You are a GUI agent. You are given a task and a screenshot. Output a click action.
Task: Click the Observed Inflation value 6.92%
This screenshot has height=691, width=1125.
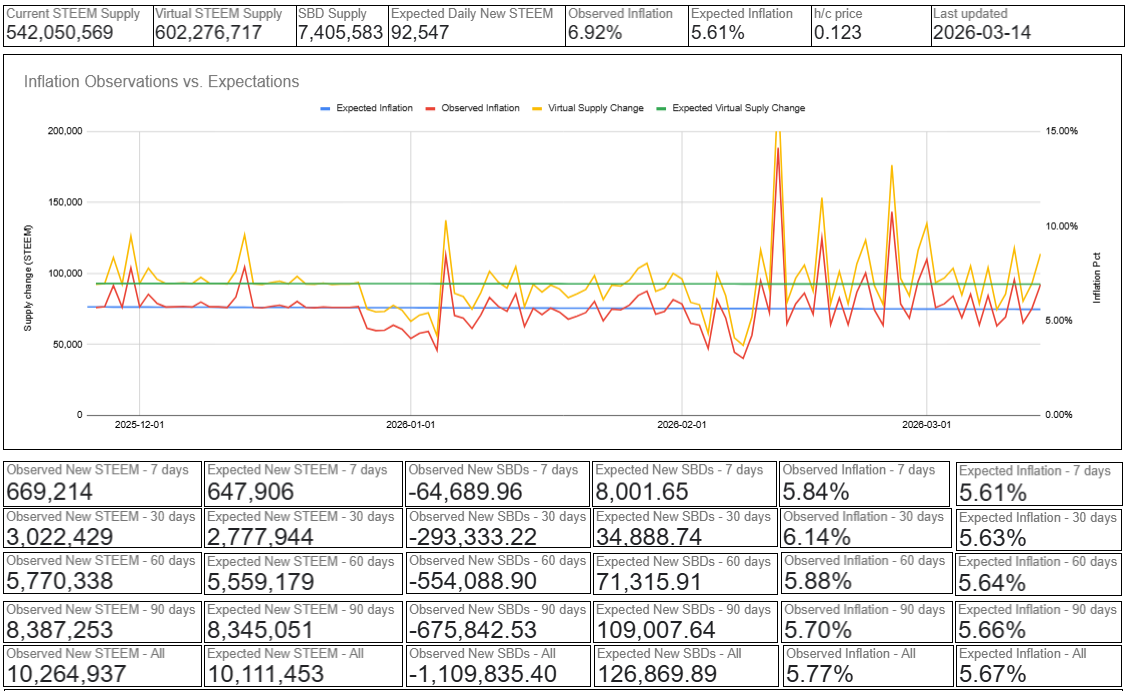pos(596,33)
